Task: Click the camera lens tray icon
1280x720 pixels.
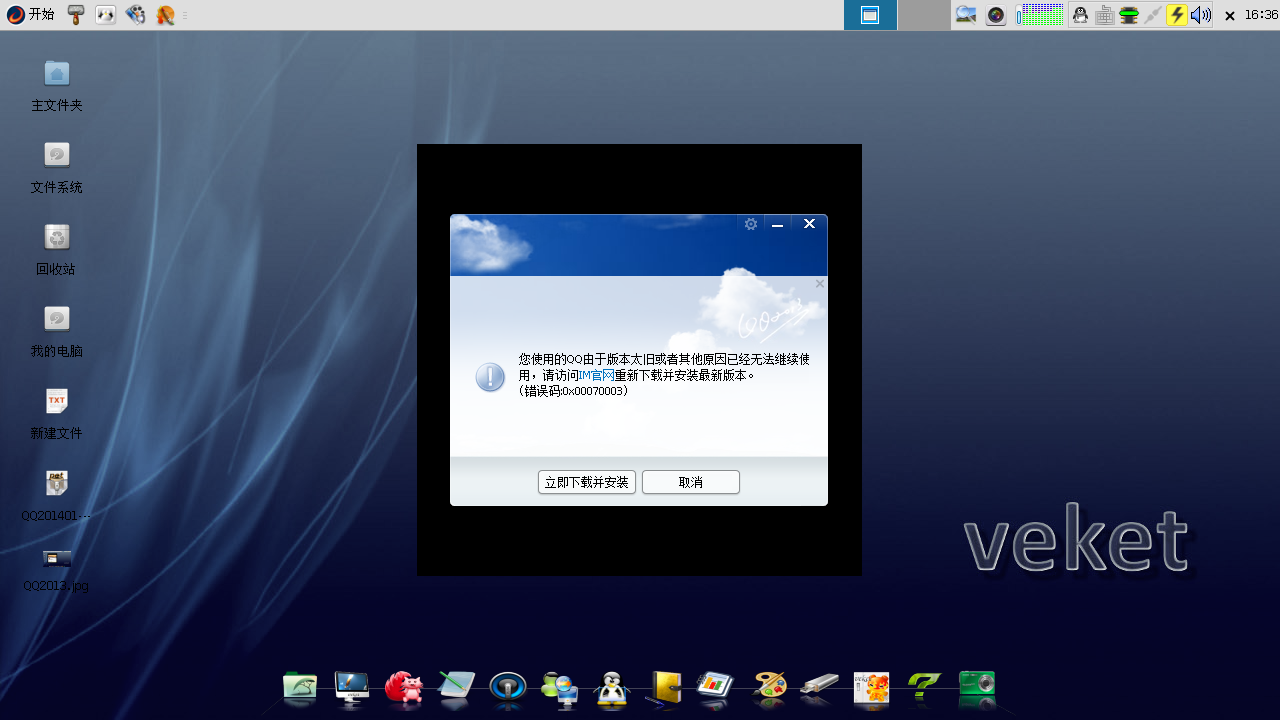Action: coord(996,15)
